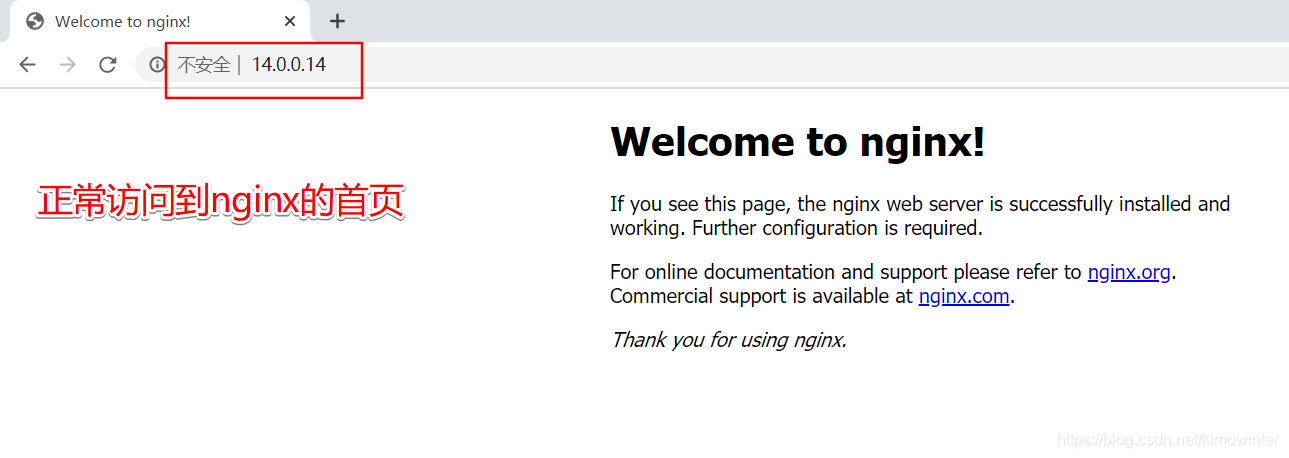Screen dimensions: 1289x458
Task: Reload the page with refresh icon
Action: 108,65
